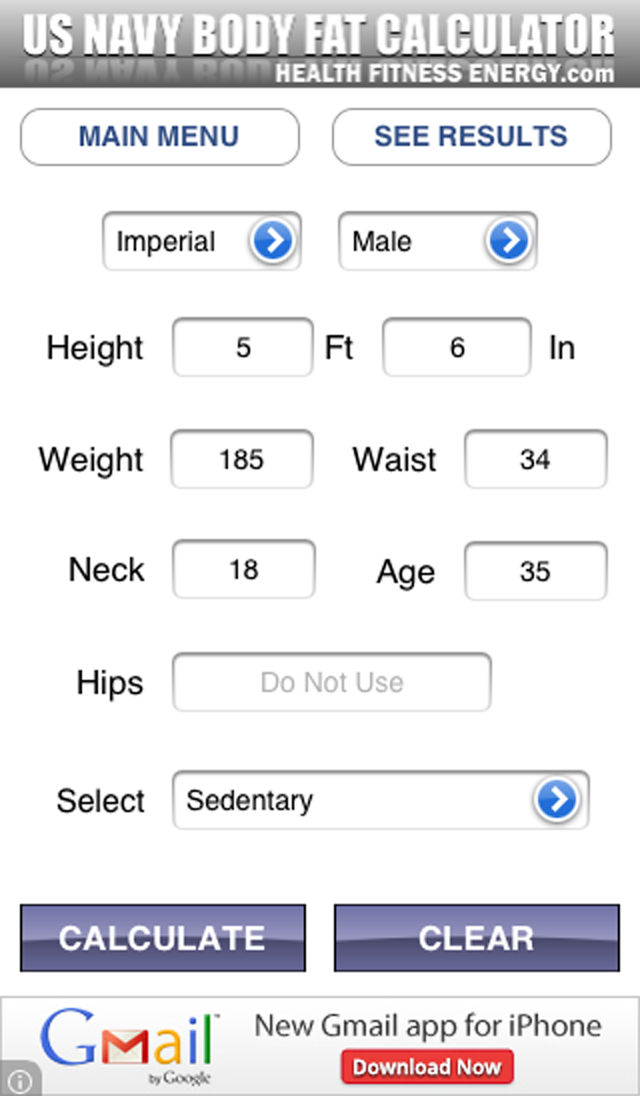View SEE RESULTS screen
Viewport: 640px width, 1096px height.
pyautogui.click(x=470, y=137)
